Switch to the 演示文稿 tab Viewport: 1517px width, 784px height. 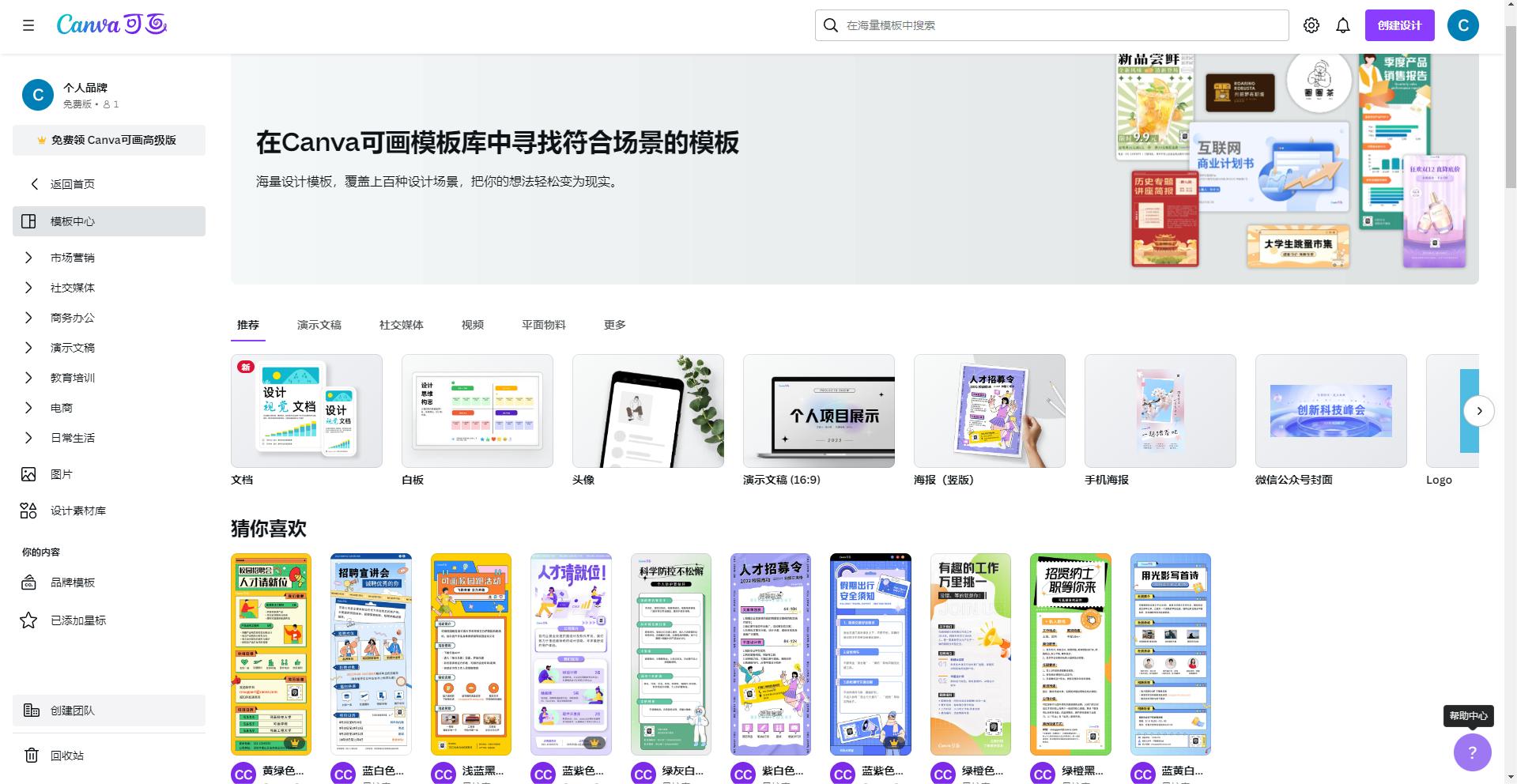pyautogui.click(x=319, y=324)
